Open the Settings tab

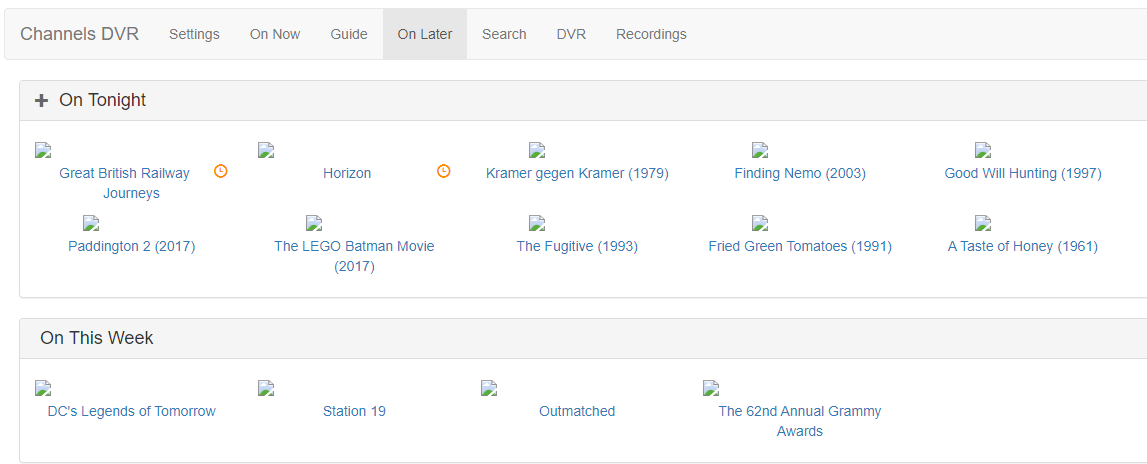[x=194, y=34]
